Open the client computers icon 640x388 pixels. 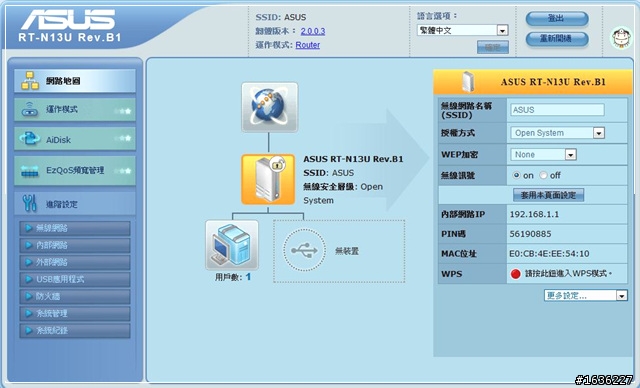click(x=232, y=245)
